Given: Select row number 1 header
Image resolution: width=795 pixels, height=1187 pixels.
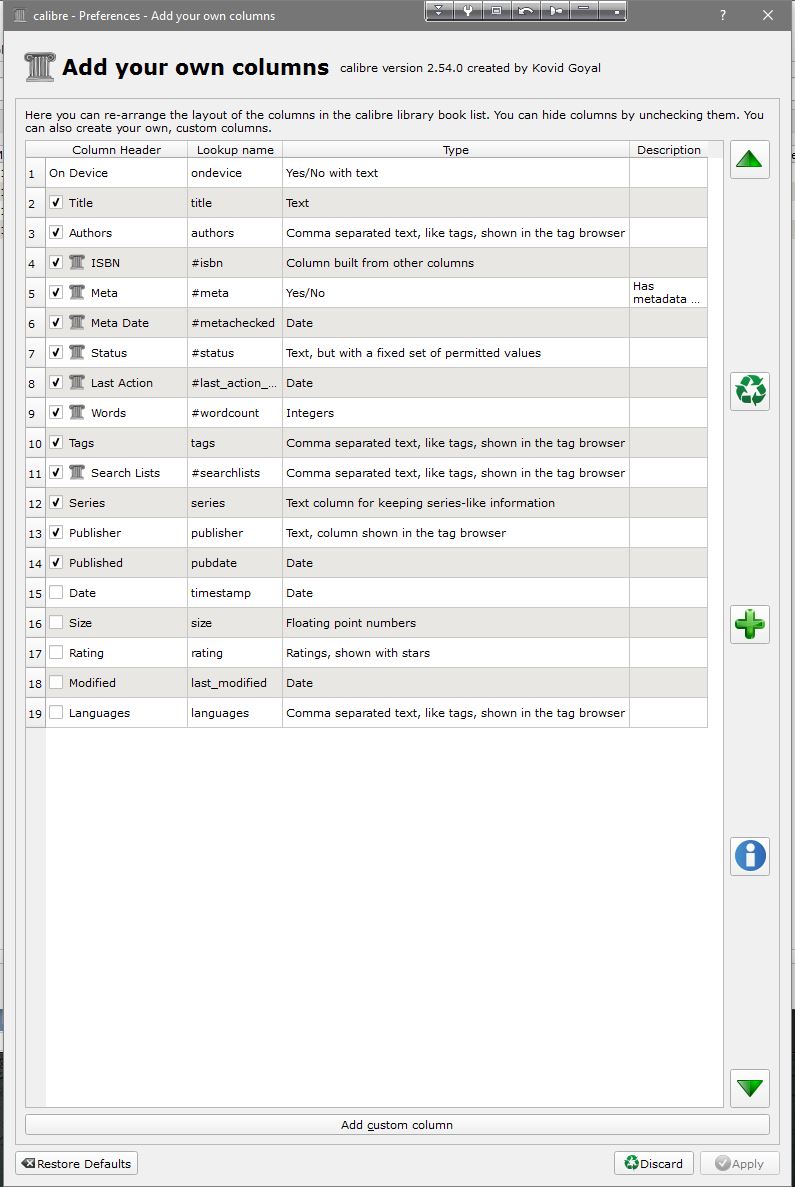Looking at the screenshot, I should [x=36, y=173].
